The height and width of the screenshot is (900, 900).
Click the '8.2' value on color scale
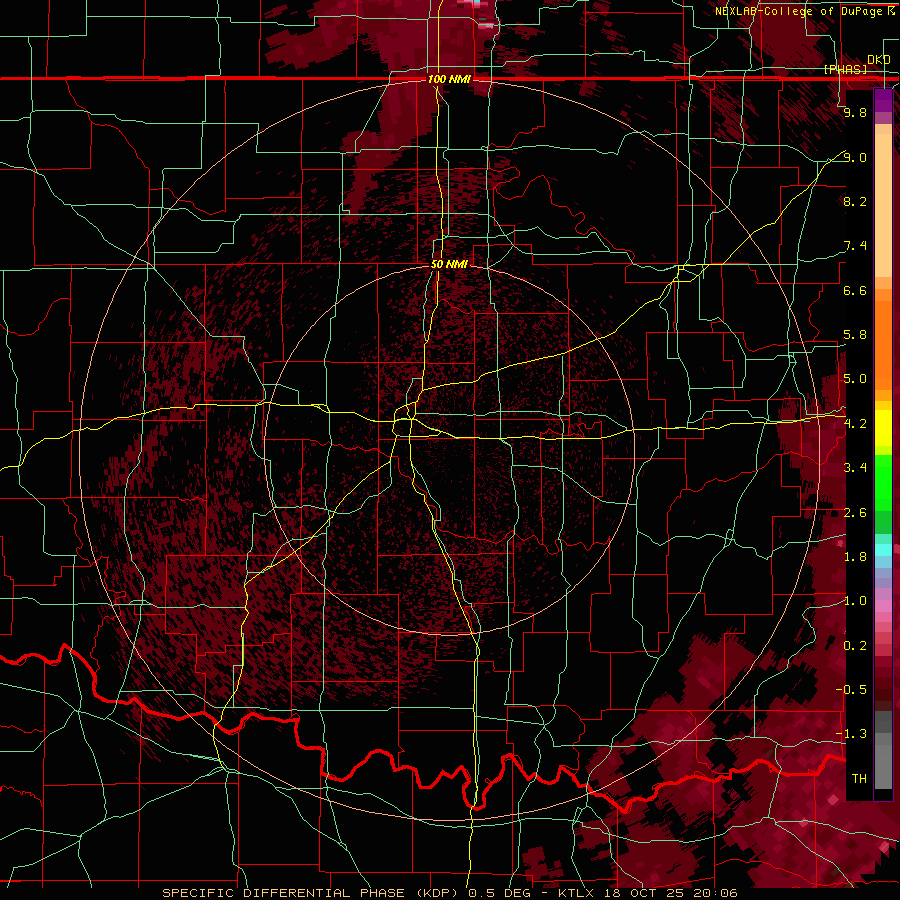855,201
